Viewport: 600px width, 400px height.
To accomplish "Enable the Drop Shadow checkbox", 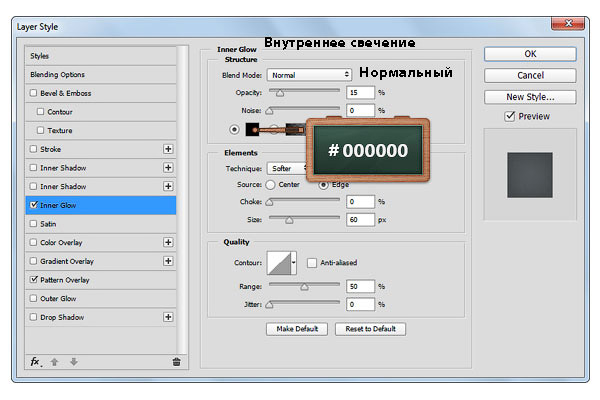I will coord(34,317).
